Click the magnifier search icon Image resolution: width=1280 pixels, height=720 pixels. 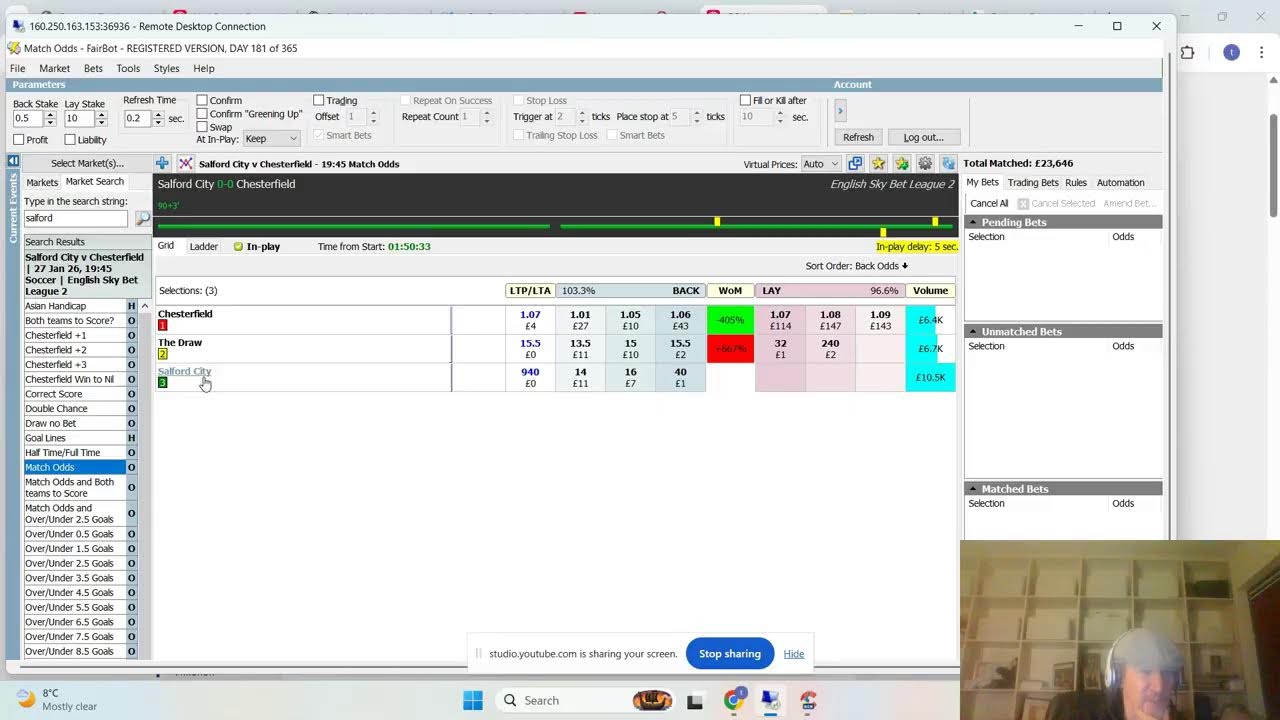point(143,218)
